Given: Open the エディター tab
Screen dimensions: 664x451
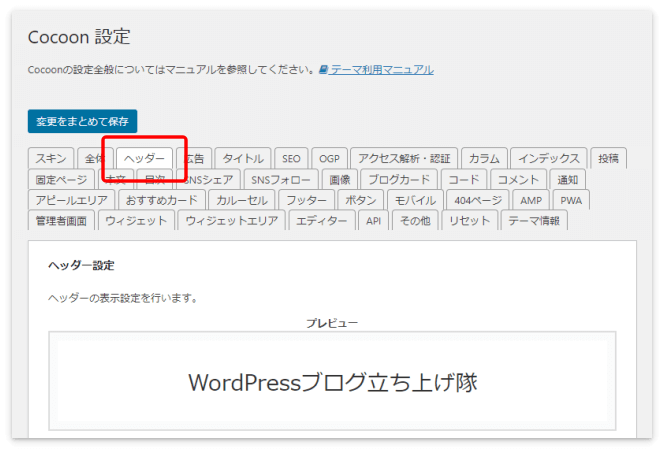Looking at the screenshot, I should coord(322,220).
